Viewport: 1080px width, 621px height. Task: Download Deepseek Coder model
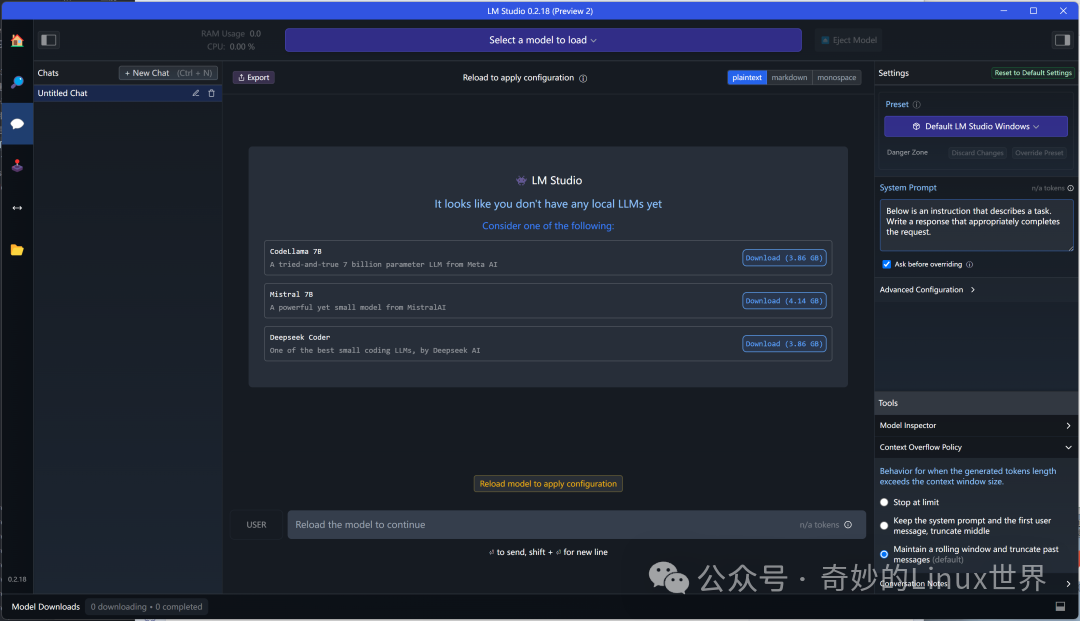point(784,344)
